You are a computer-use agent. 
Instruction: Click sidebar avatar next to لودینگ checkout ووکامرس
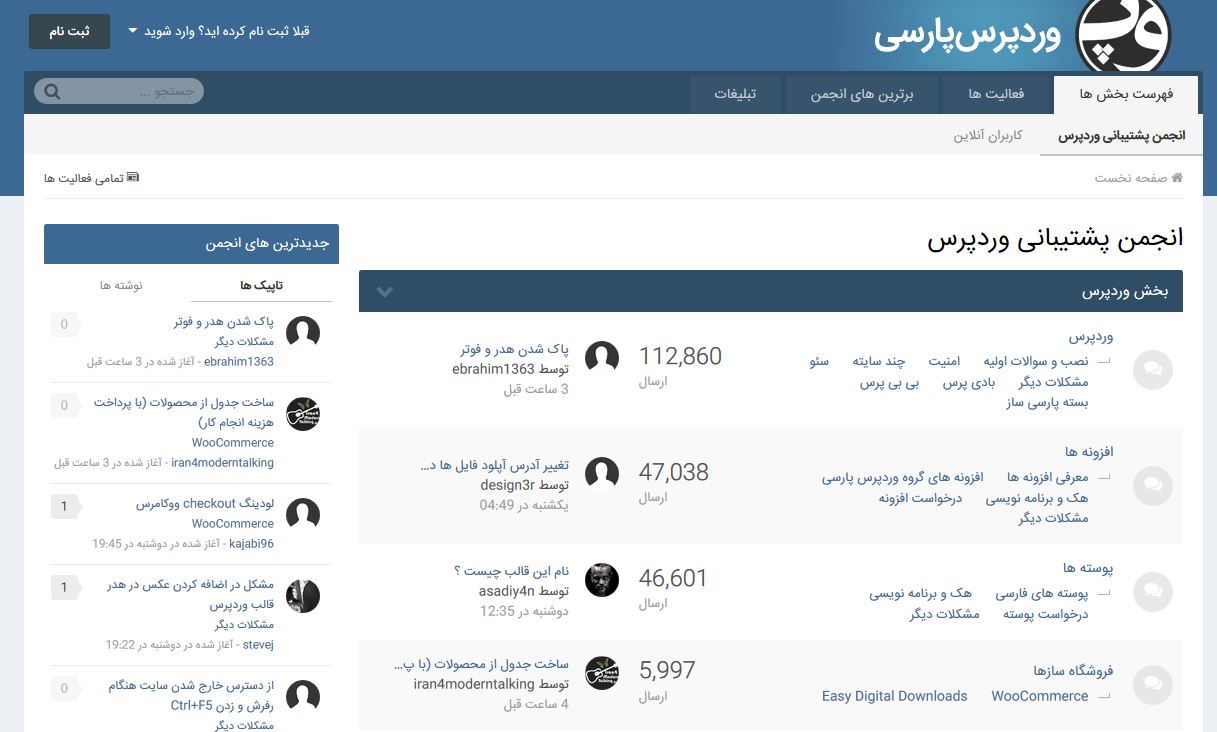(x=303, y=515)
